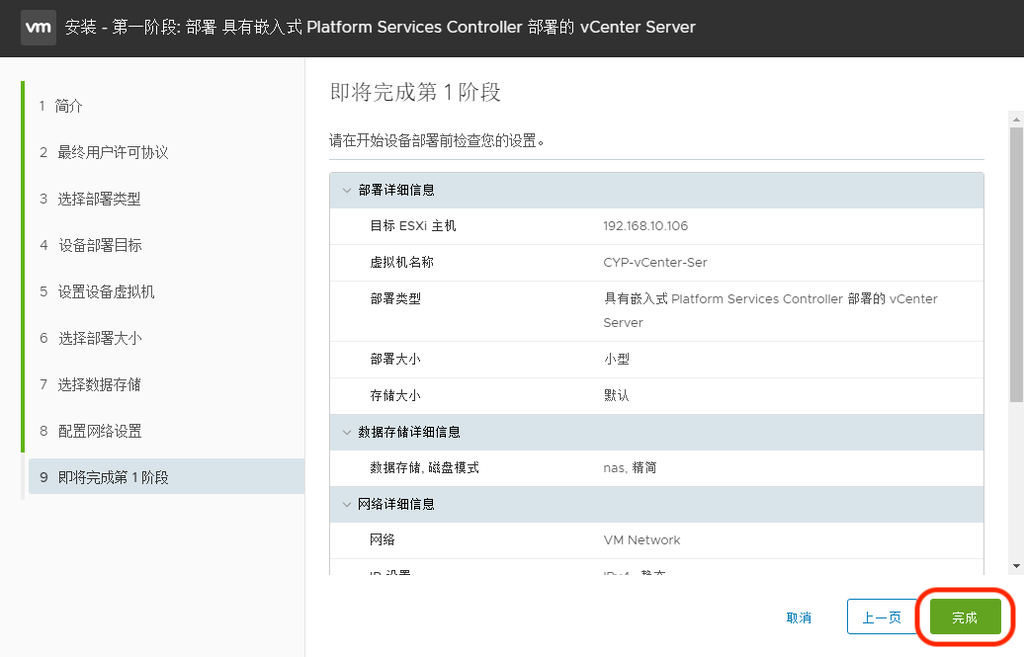Click the 完成 button to finish stage 1
This screenshot has width=1024, height=657.
[x=963, y=617]
